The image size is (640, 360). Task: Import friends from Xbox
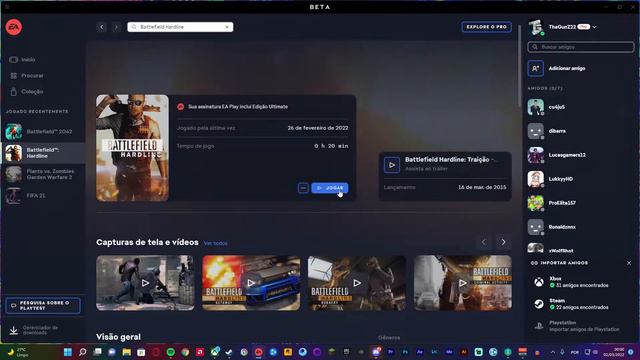click(x=580, y=282)
